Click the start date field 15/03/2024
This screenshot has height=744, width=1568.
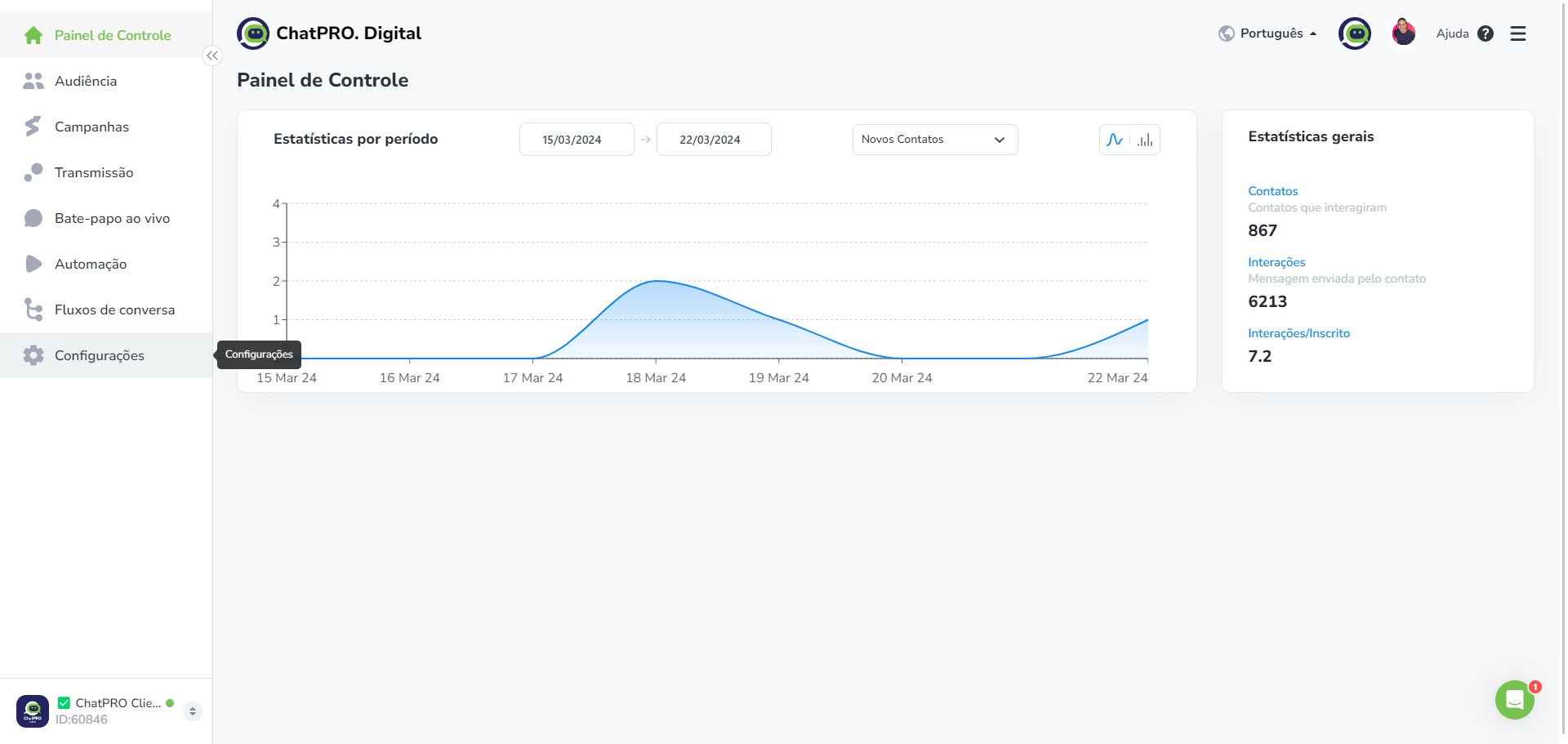(x=577, y=140)
